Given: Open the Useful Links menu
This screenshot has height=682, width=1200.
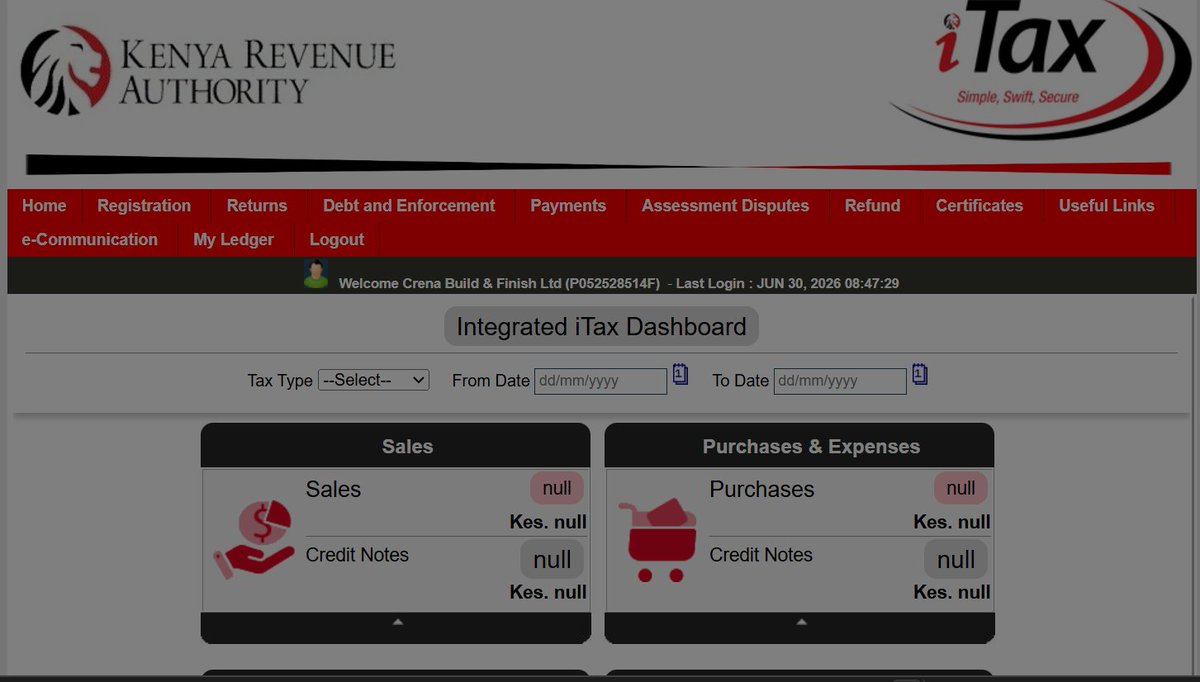Looking at the screenshot, I should (1106, 206).
